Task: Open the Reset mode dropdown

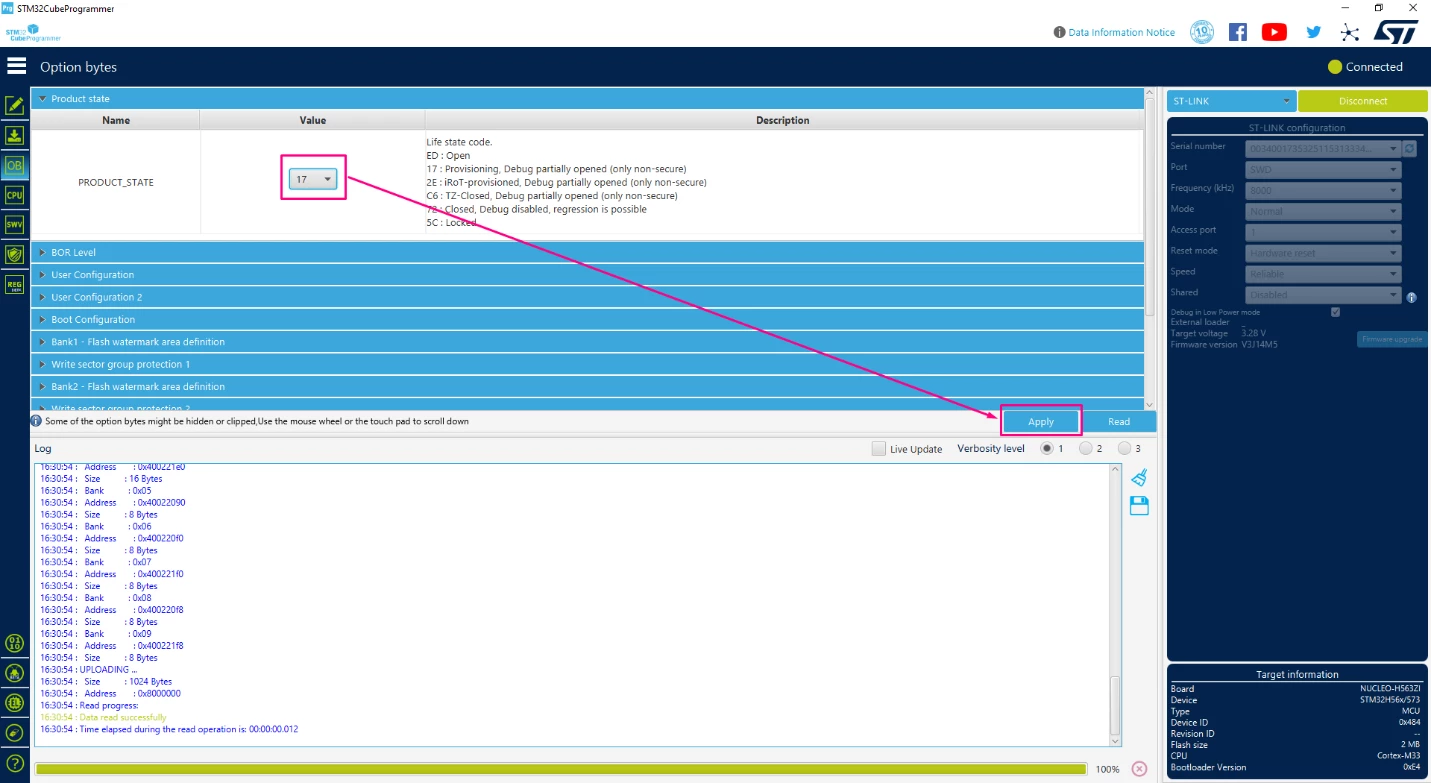Action: click(1323, 253)
